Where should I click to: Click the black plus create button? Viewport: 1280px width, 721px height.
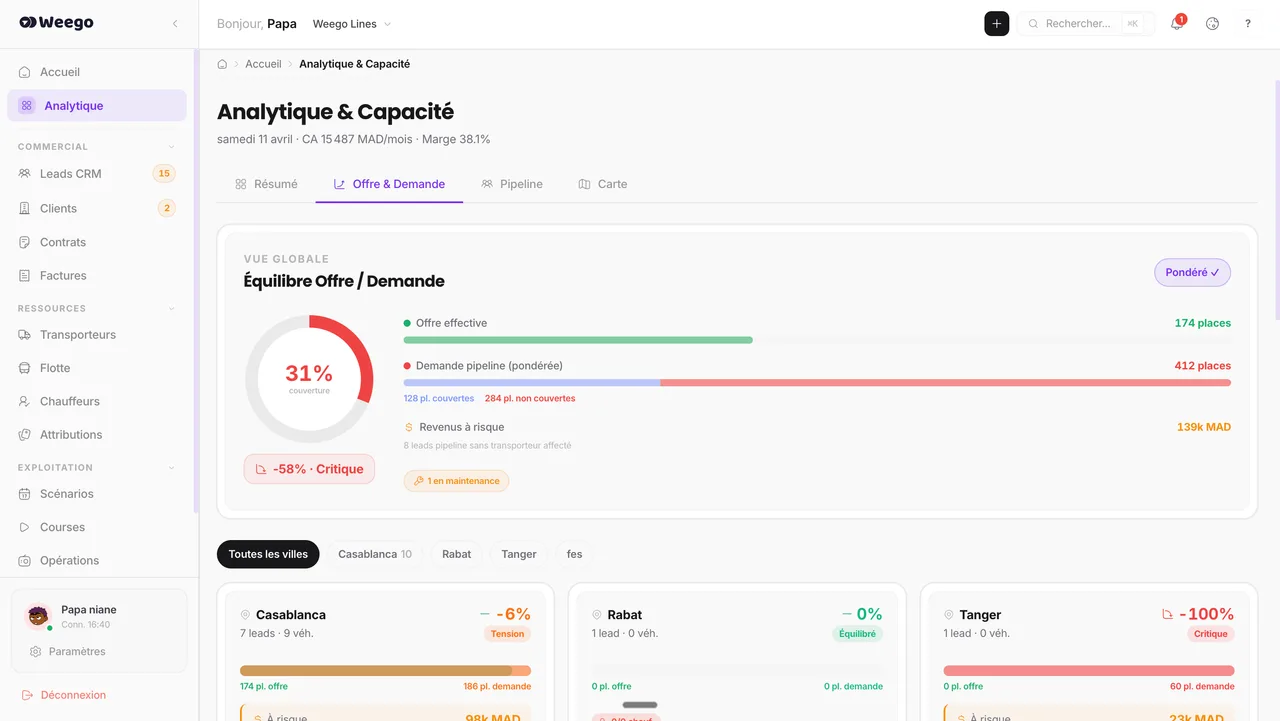(x=996, y=24)
